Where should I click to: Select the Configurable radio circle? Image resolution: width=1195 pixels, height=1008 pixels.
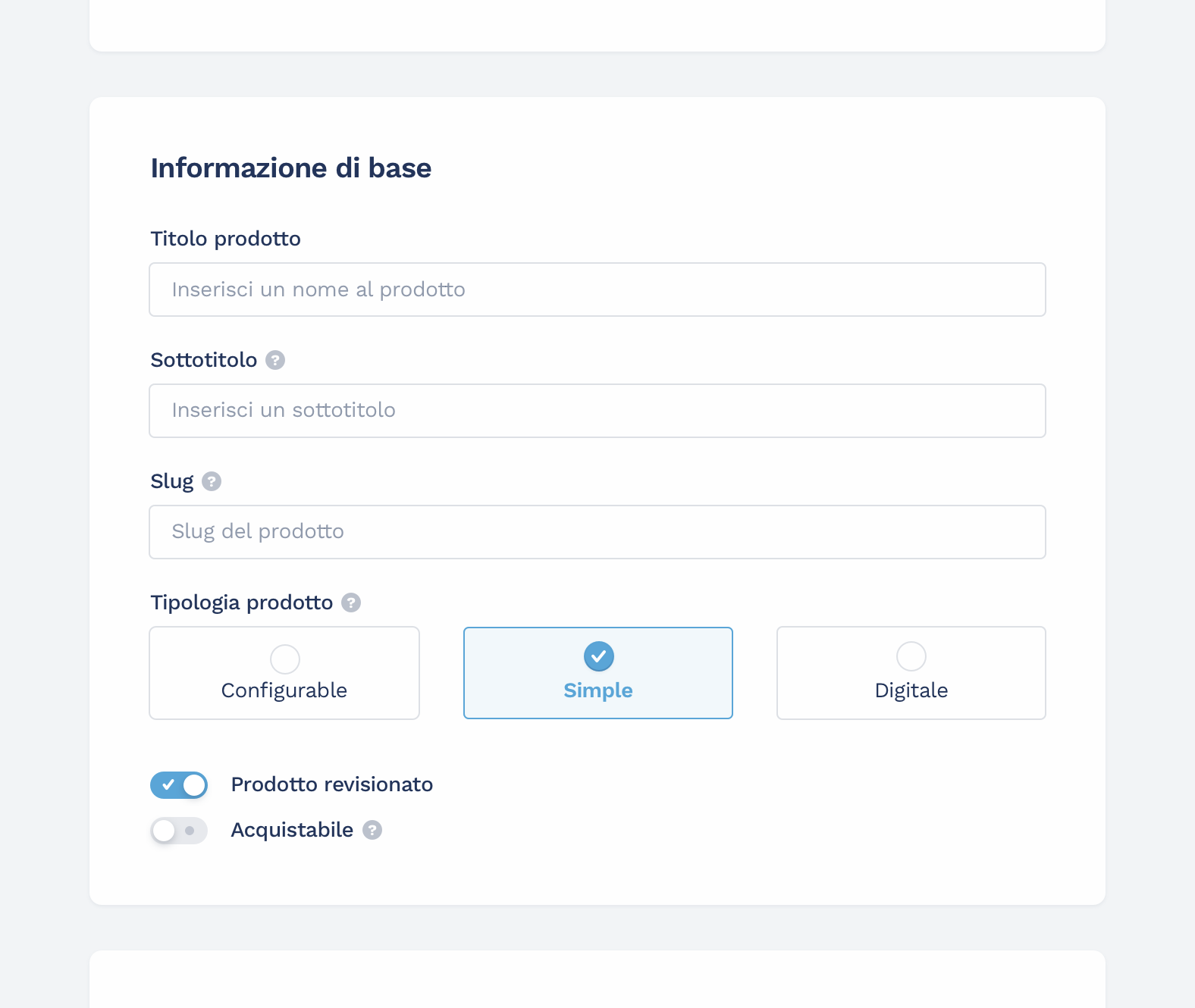click(x=285, y=659)
